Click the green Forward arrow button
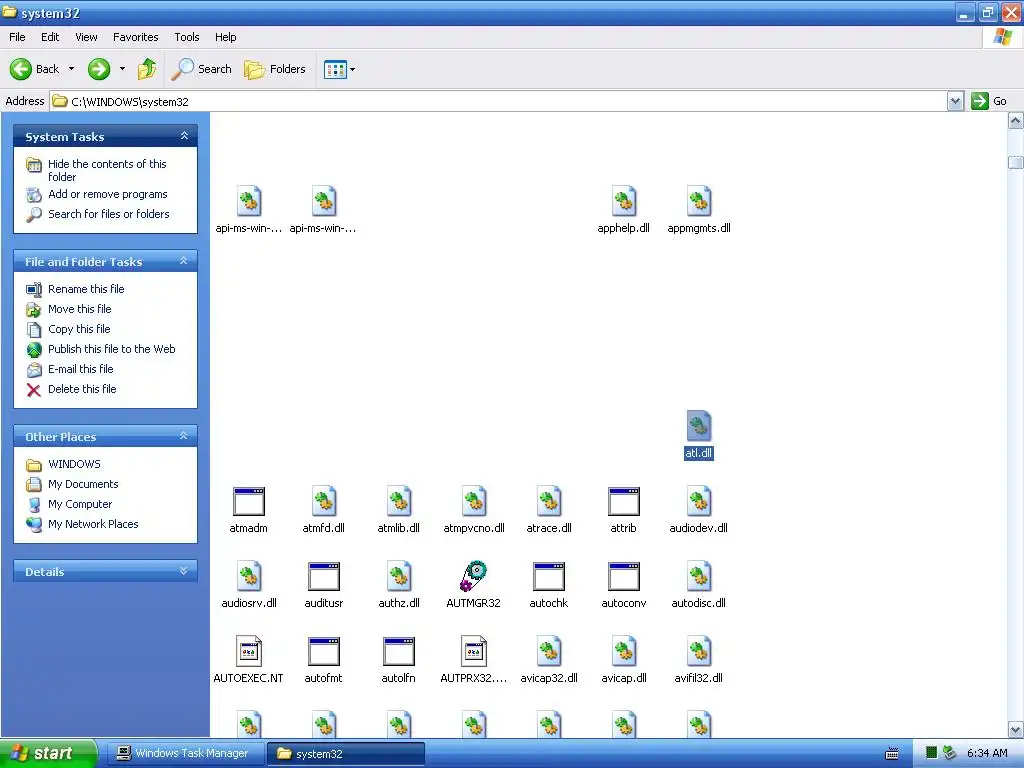The width and height of the screenshot is (1024, 768). (99, 69)
